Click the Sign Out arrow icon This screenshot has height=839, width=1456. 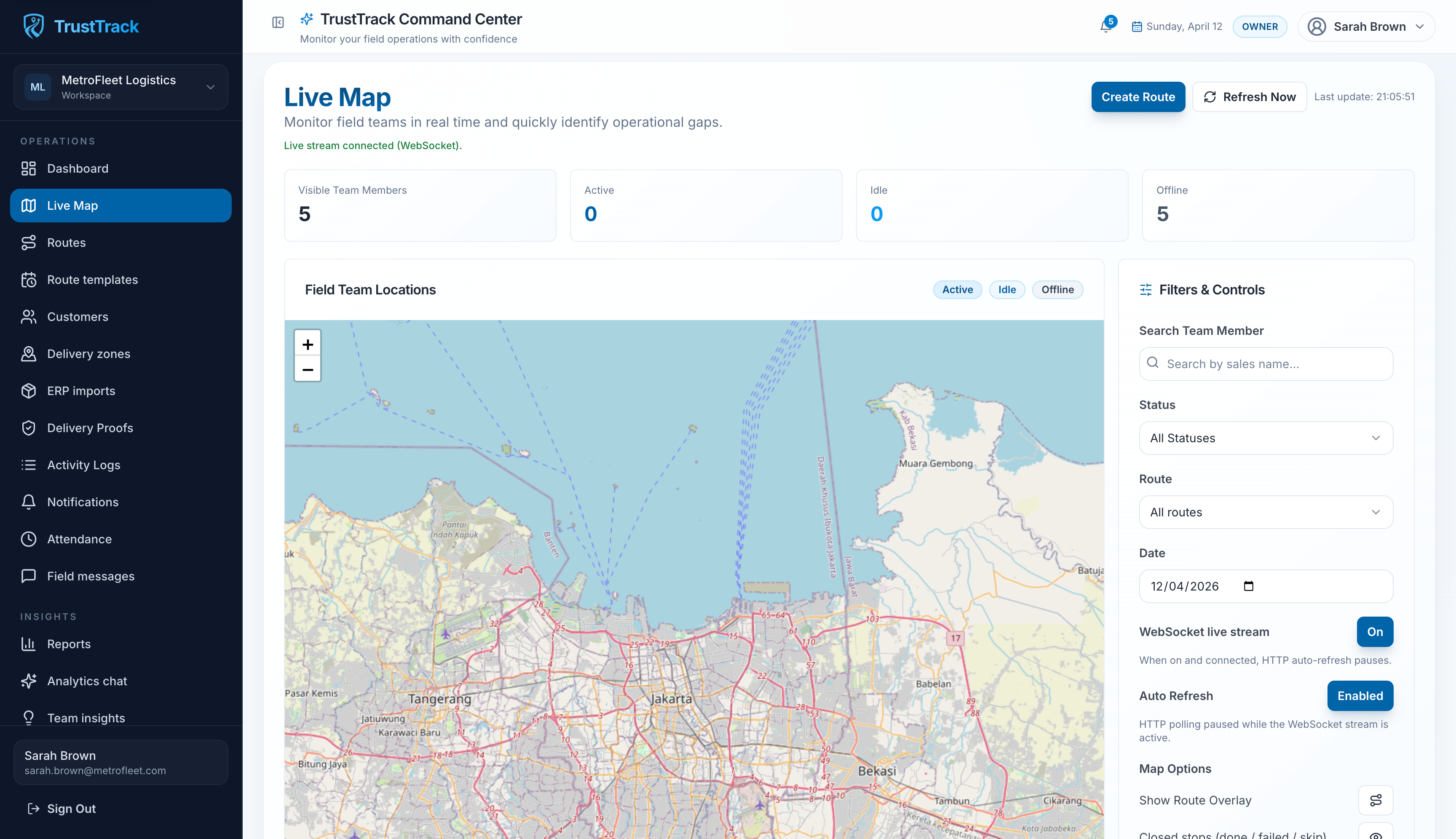(x=33, y=808)
